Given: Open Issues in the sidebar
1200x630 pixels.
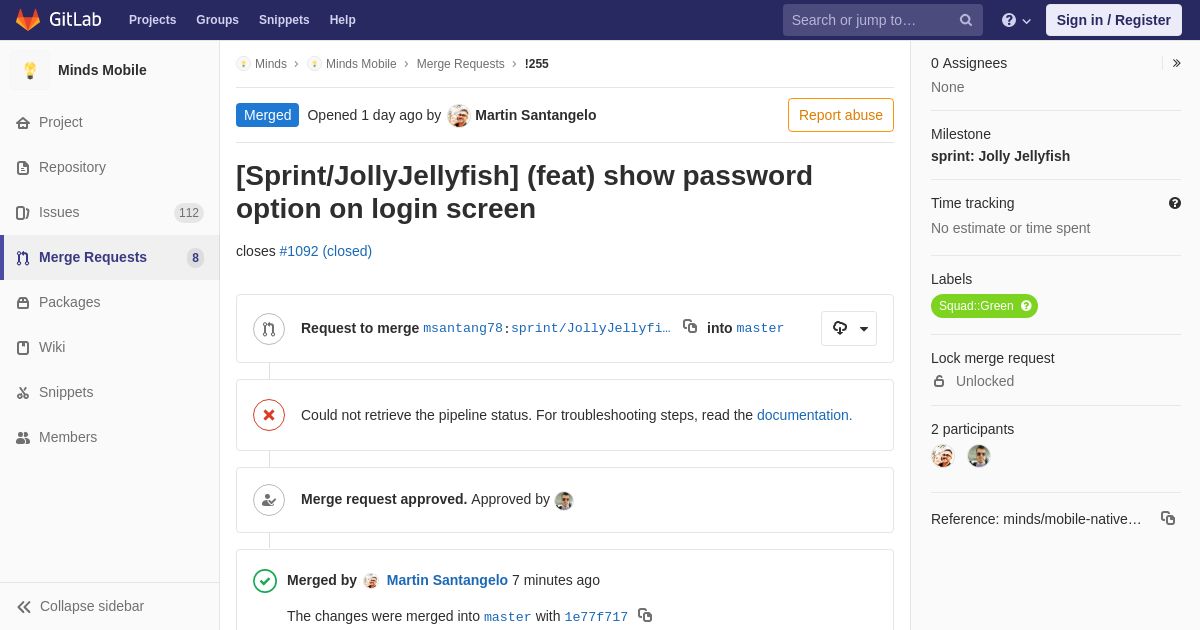Looking at the screenshot, I should (110, 212).
